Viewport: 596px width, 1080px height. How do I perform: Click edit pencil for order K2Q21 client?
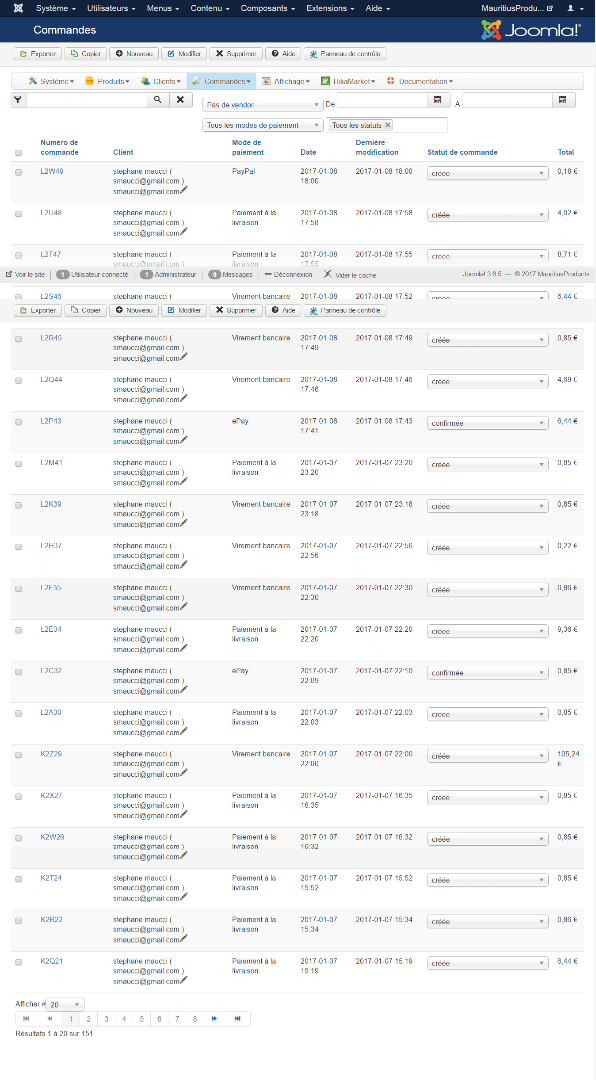(184, 980)
